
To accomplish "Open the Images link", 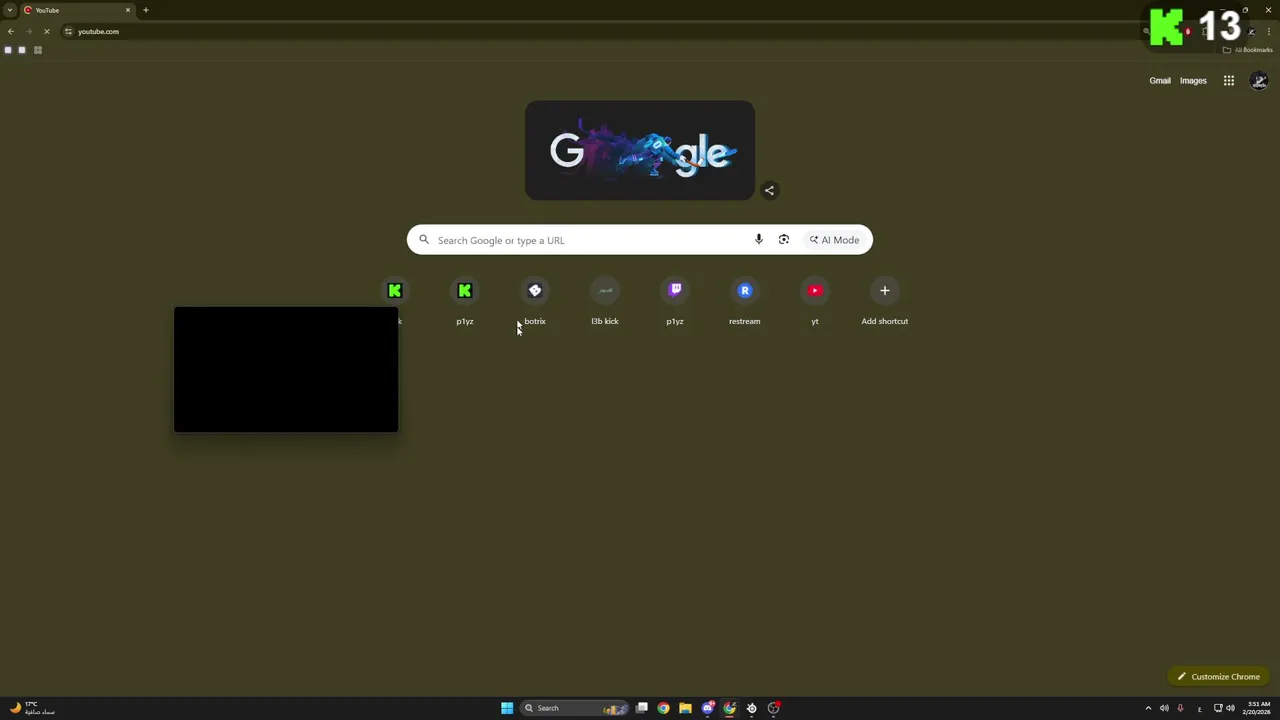I will click(1193, 81).
